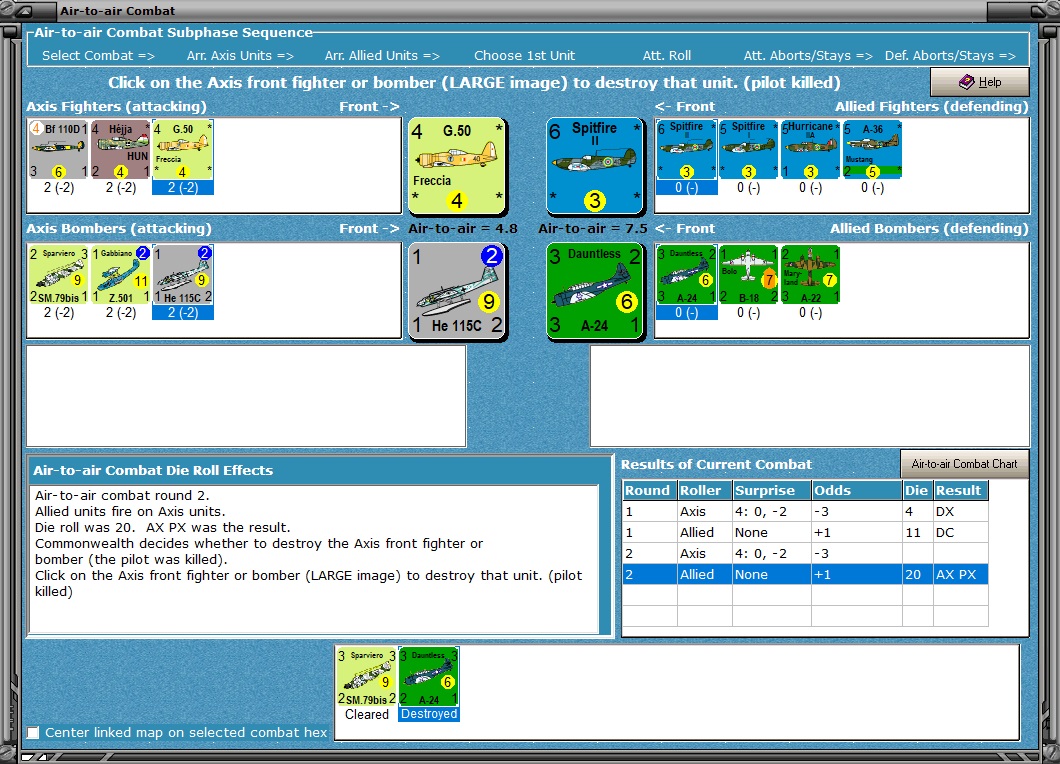Click the Result column header
The image size is (1060, 764).
[961, 490]
